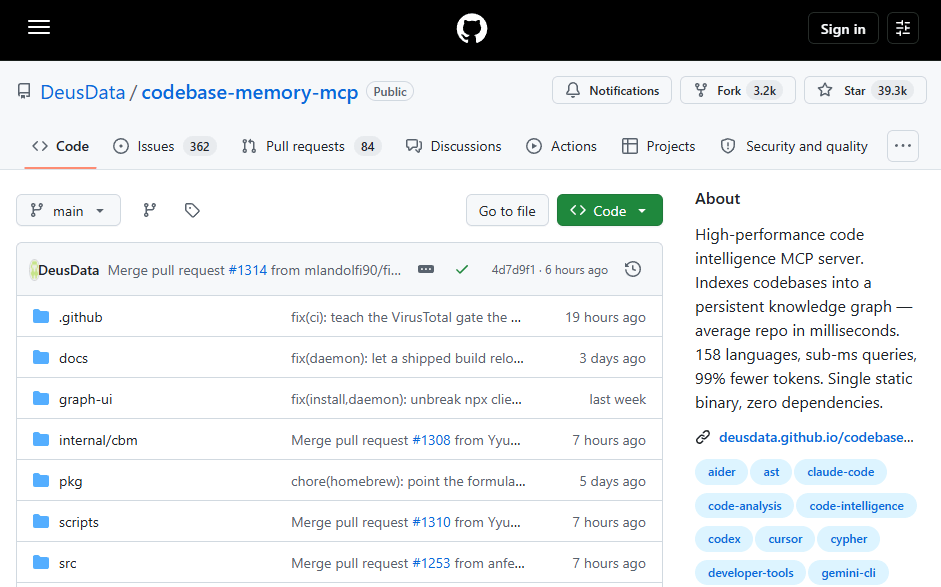
Task: Open chore(homebrew) commit message
Action: coord(408,481)
